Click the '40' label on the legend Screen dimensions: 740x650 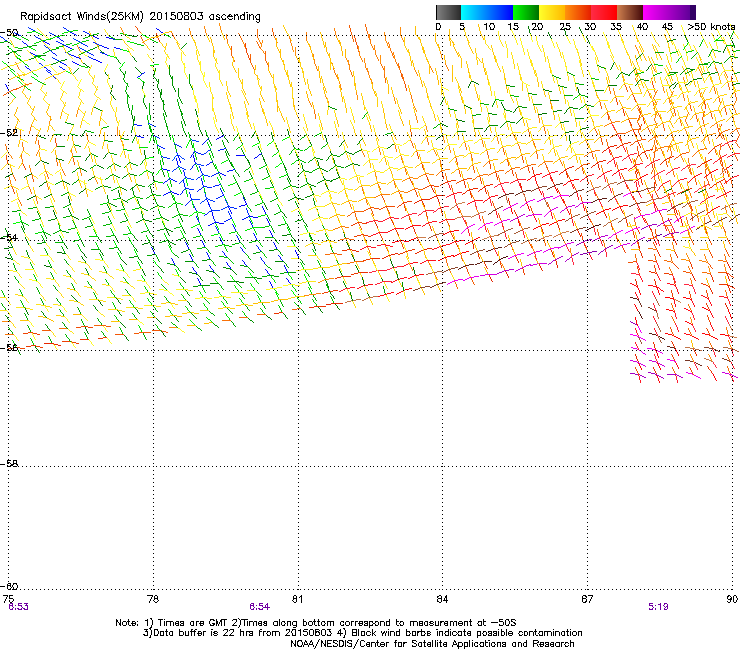pyautogui.click(x=642, y=26)
